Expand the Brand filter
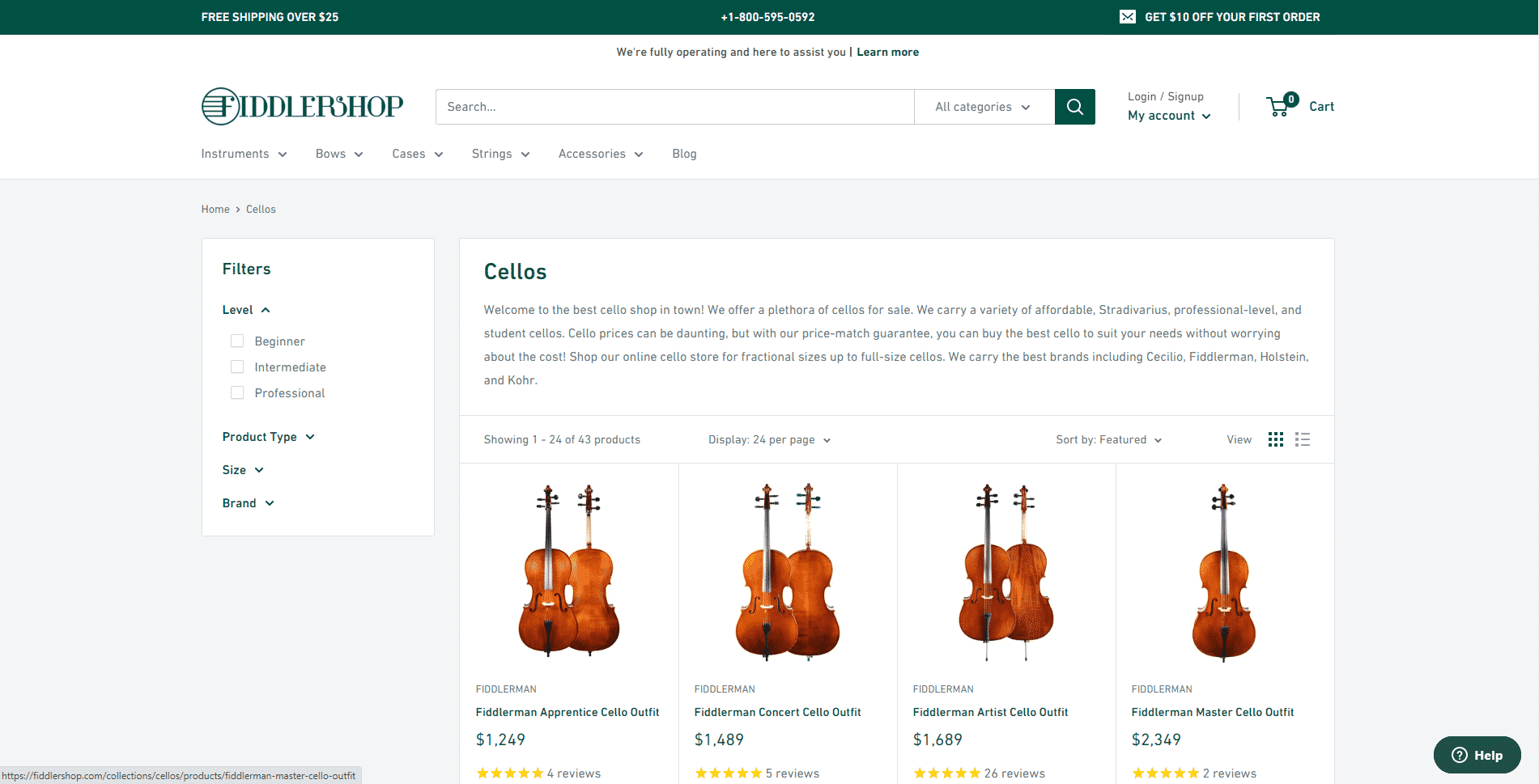 (248, 503)
